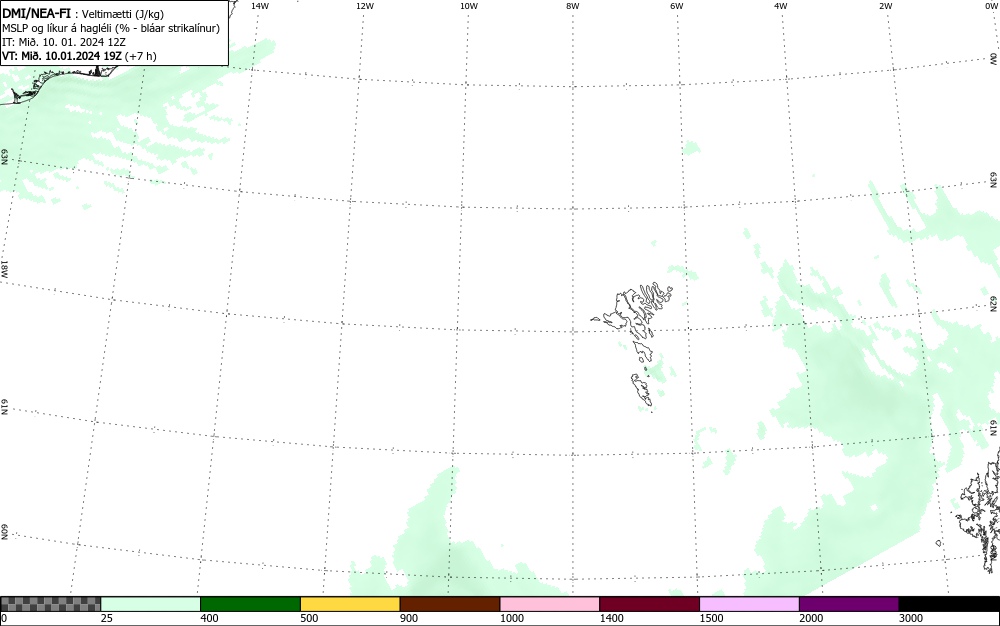1000x626 pixels.
Task: Select the light green 25–400 legend swatch
Action: pyautogui.click(x=151, y=604)
